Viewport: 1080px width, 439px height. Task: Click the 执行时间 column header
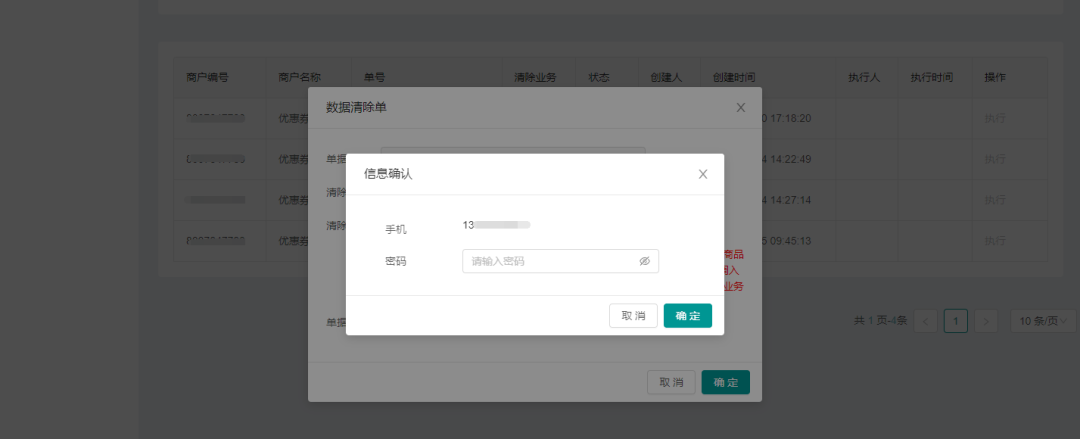pos(931,77)
